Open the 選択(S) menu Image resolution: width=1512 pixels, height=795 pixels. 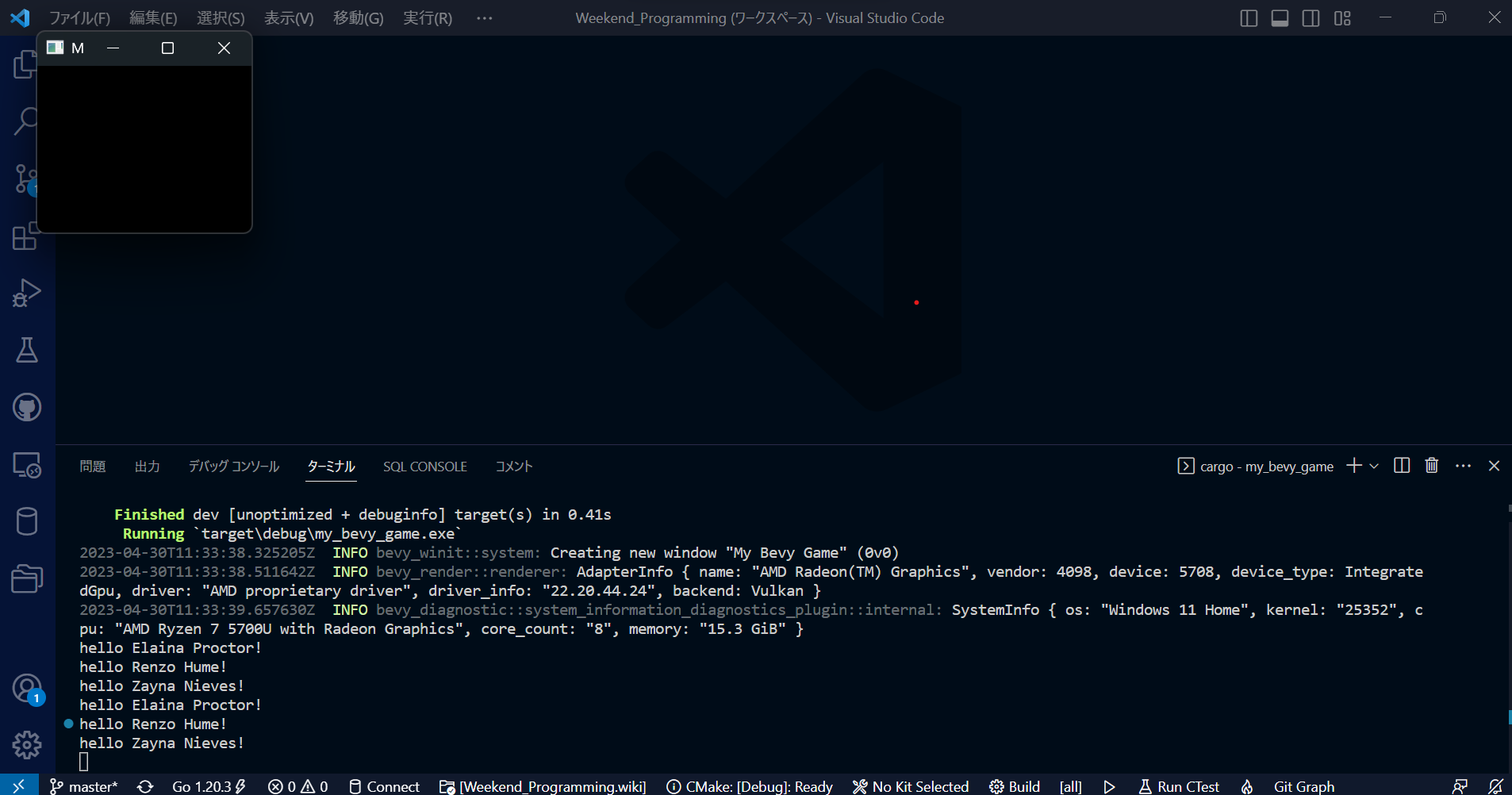tap(221, 18)
